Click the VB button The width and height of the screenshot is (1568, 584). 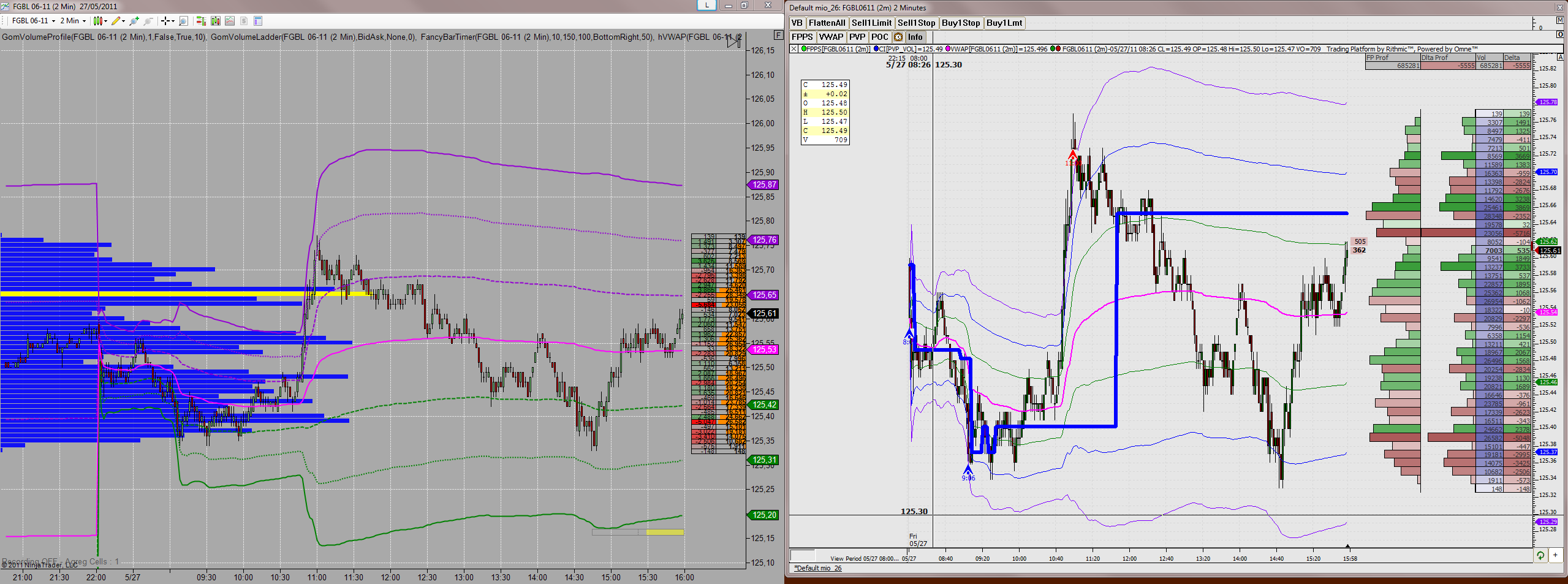(797, 23)
